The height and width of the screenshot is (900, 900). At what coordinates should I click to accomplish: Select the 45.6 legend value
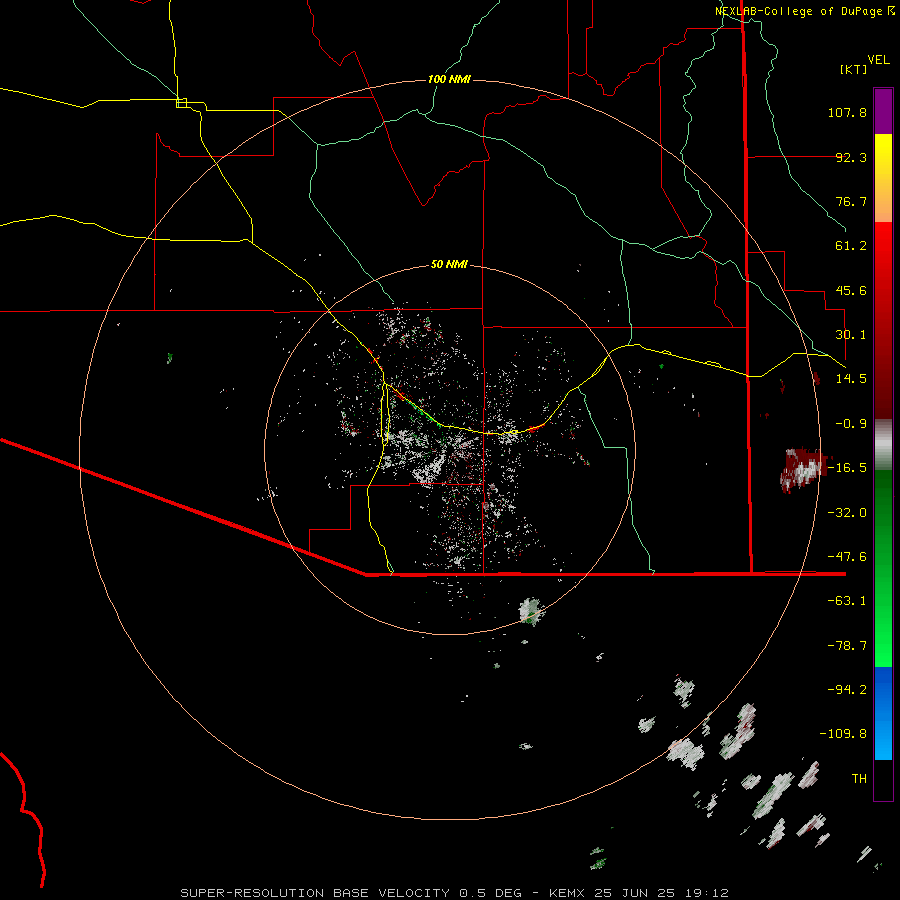pos(851,290)
